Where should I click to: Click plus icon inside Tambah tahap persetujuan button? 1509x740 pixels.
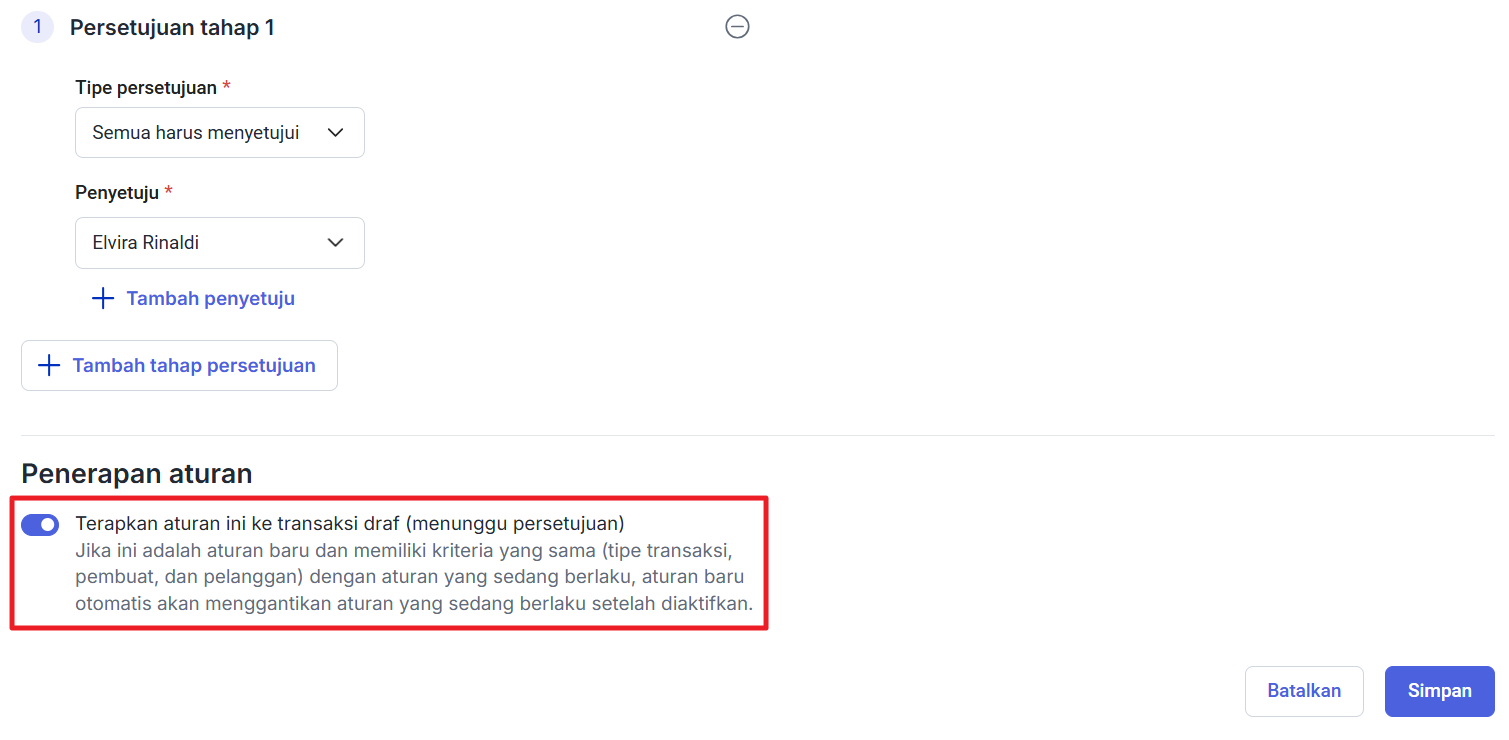(49, 366)
